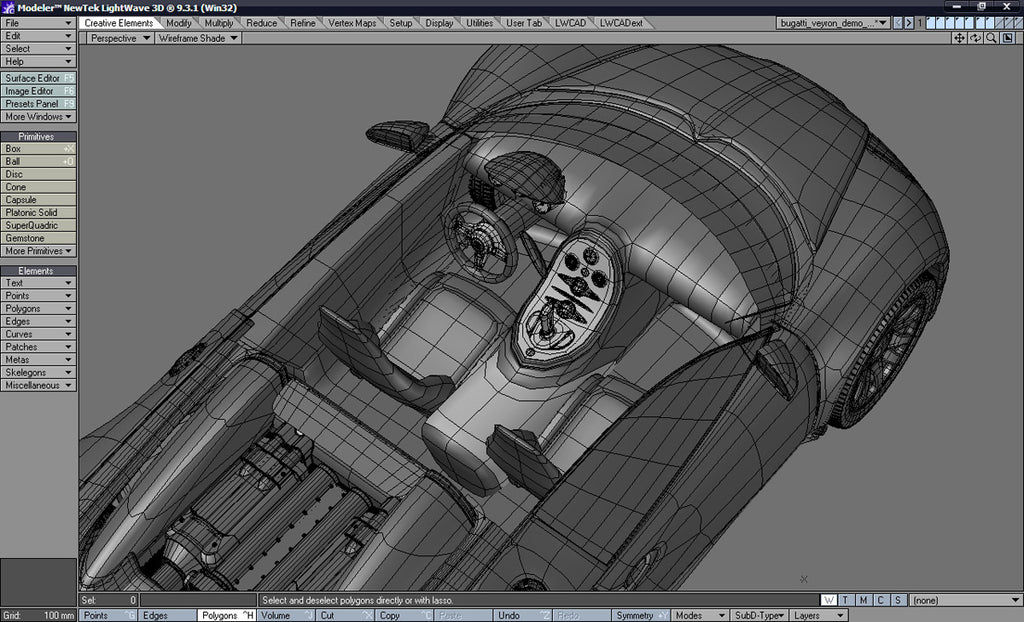1024x622 pixels.
Task: Open the Vertex Maps menu
Action: tap(352, 21)
